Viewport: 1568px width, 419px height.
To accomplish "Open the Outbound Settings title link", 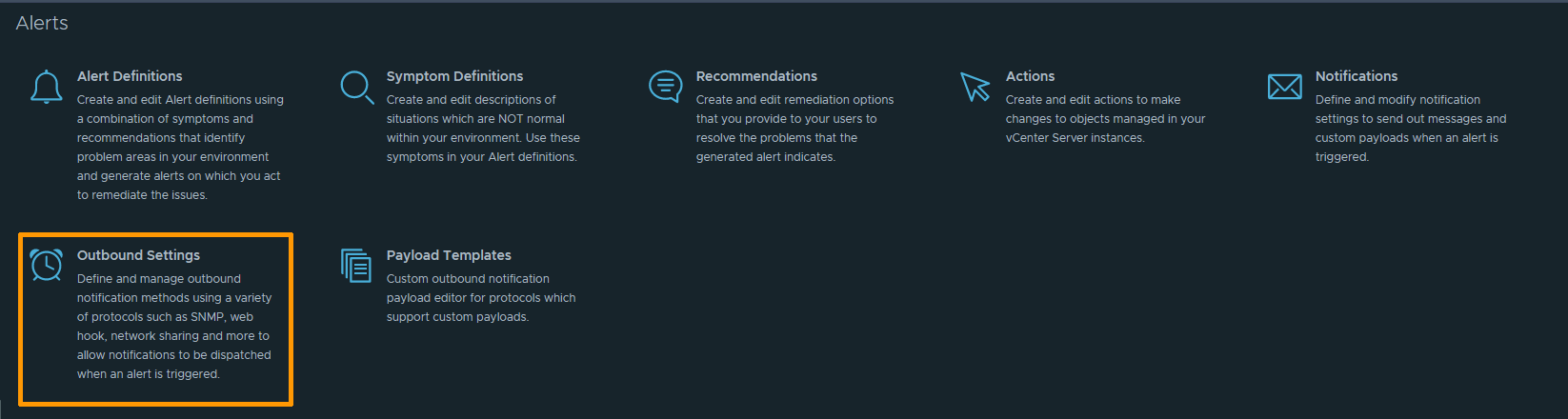I will 138,255.
